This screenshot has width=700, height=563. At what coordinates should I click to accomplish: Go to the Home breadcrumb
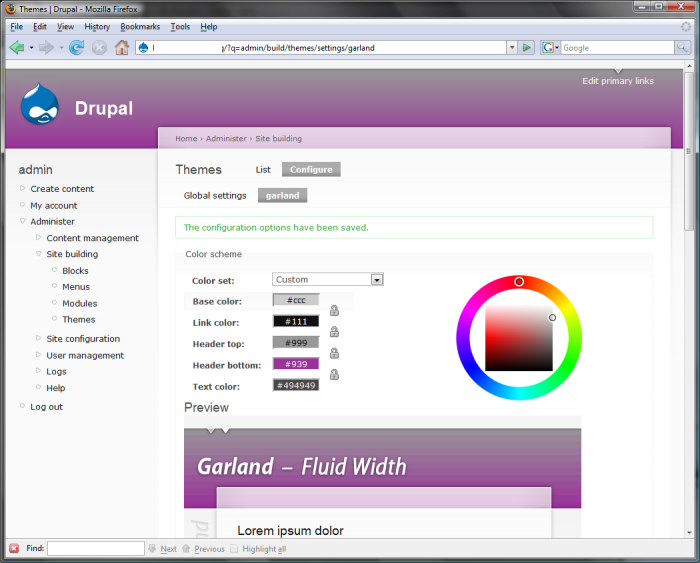tap(186, 138)
